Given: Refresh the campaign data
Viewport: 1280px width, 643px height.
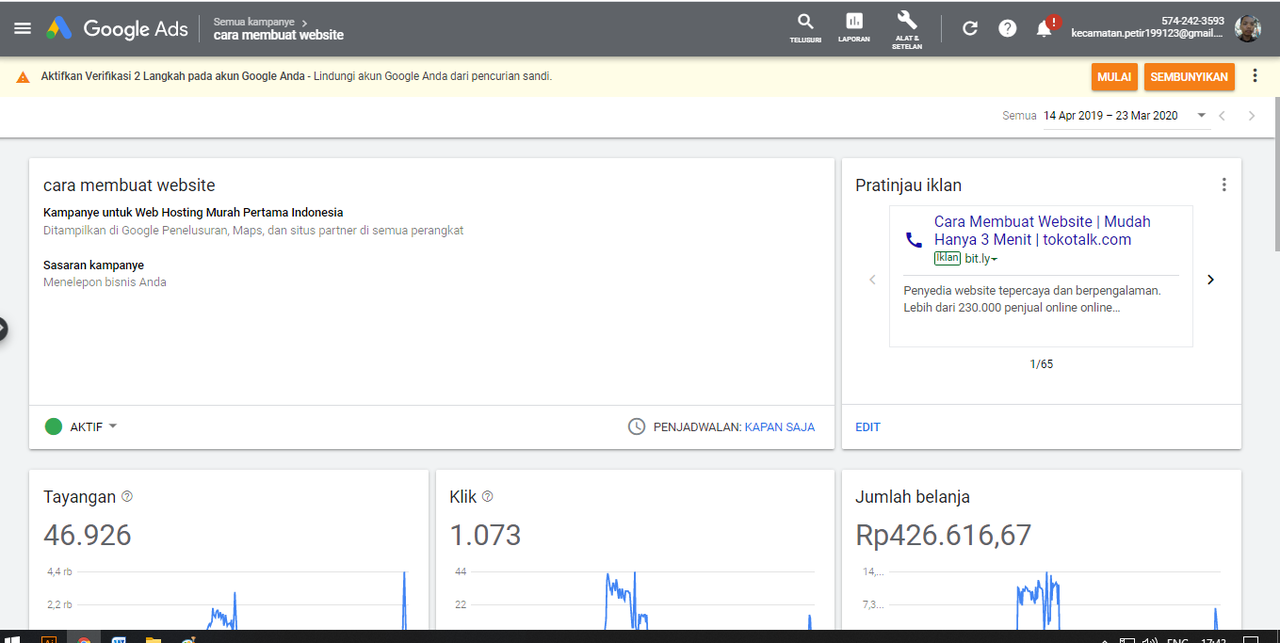Looking at the screenshot, I should click(x=969, y=29).
